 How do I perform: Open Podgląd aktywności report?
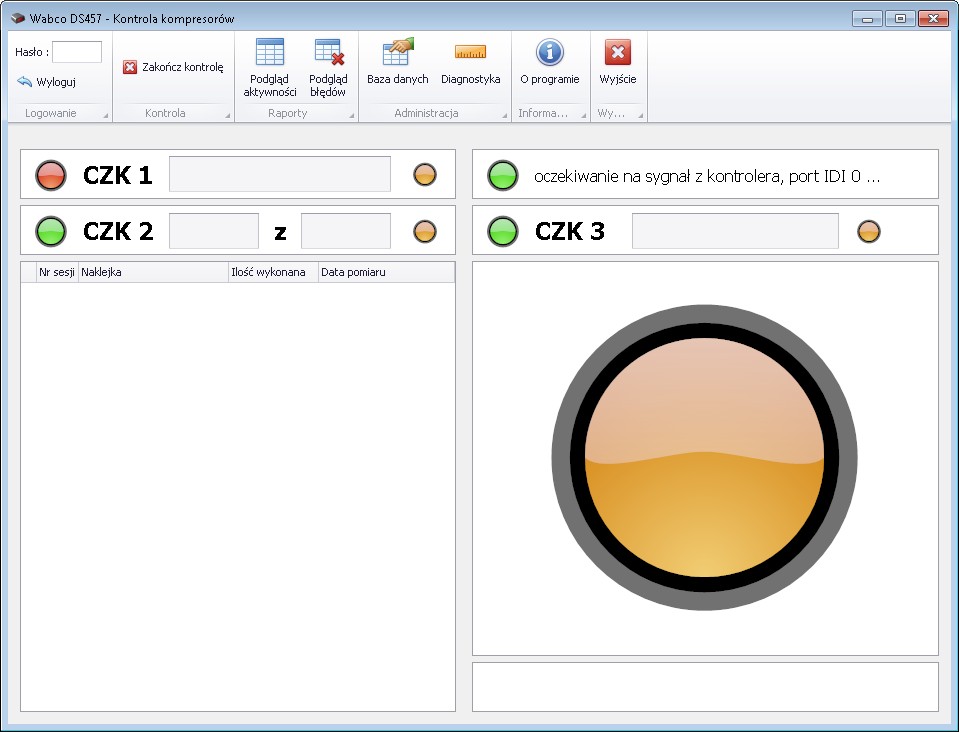coord(270,67)
